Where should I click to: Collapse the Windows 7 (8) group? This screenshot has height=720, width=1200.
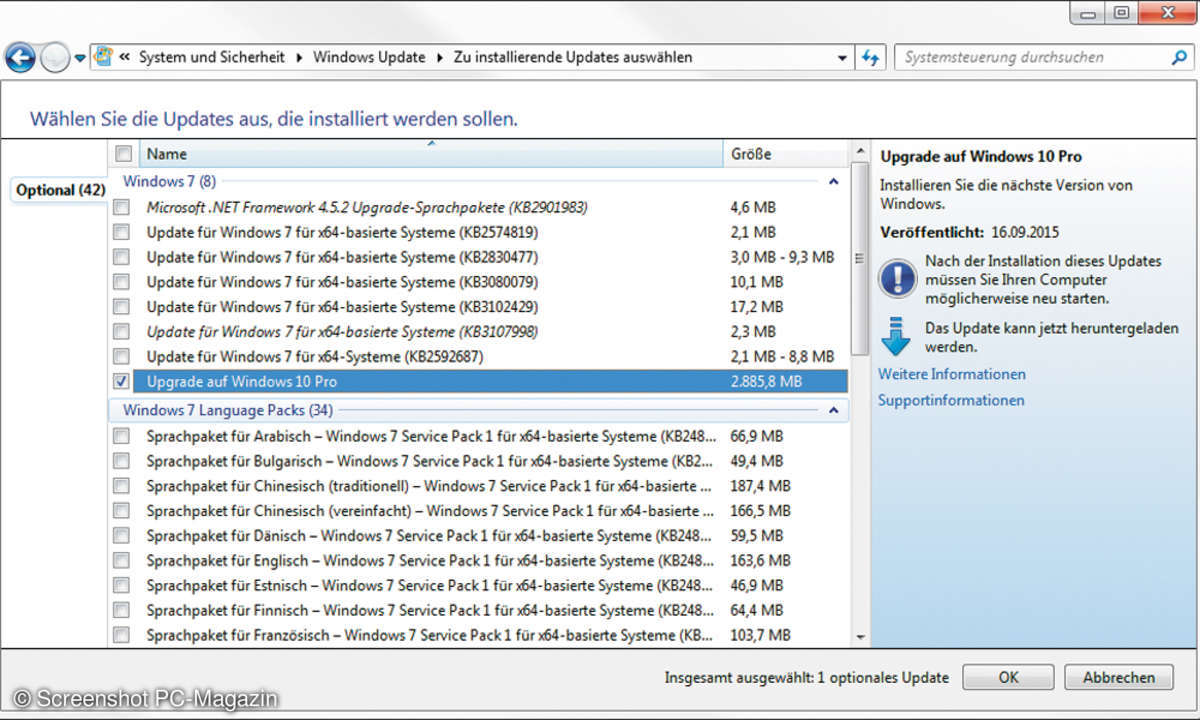click(833, 182)
